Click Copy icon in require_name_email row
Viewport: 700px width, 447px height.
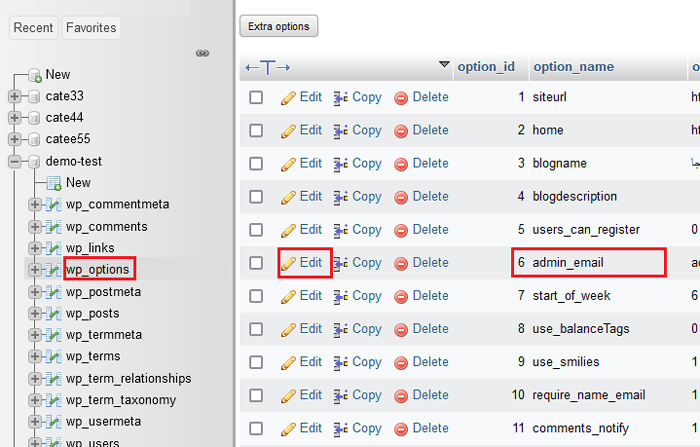tap(341, 396)
